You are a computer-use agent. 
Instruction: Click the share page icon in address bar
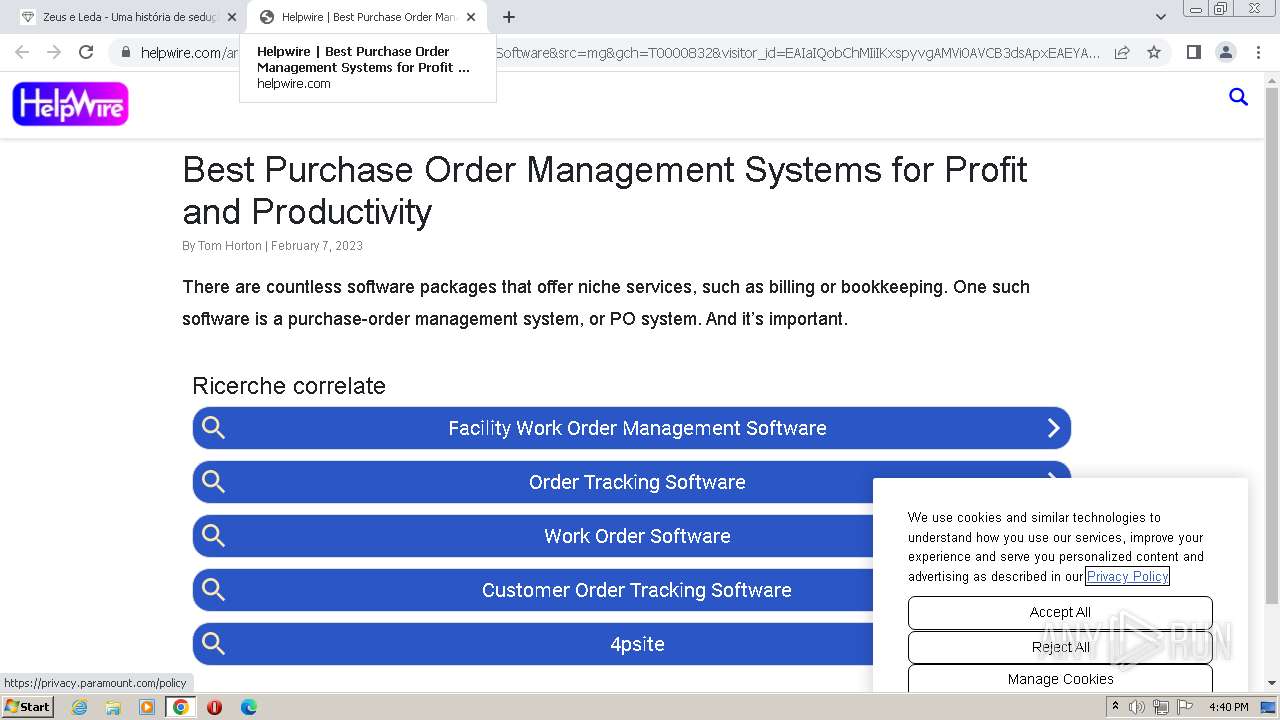pyautogui.click(x=1122, y=52)
